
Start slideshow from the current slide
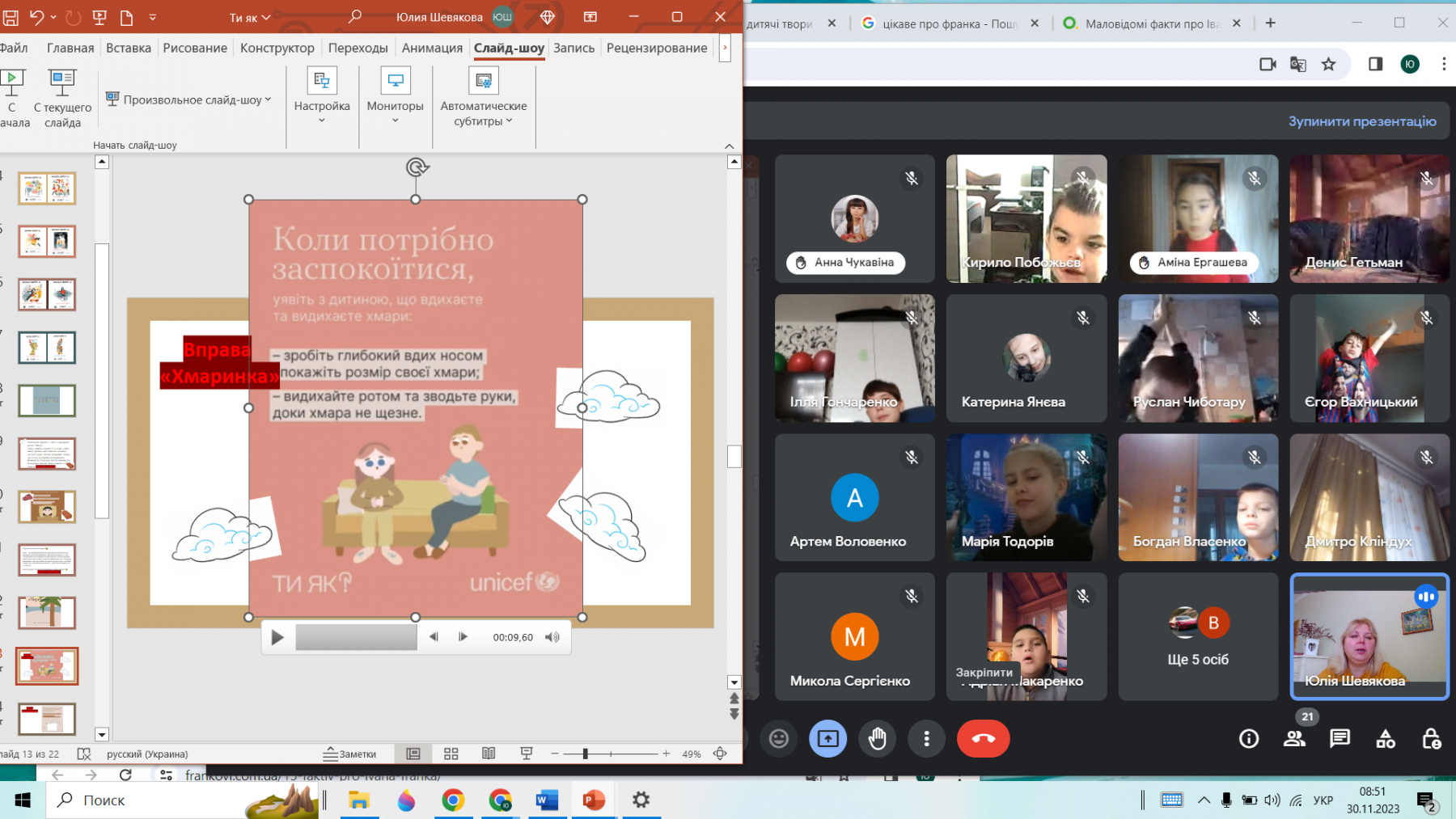[62, 99]
